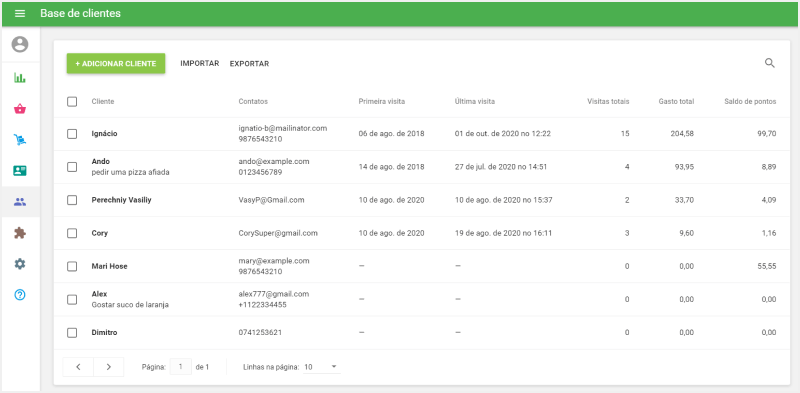Click phone number 0741253621
The height and width of the screenshot is (393, 800).
click(260, 333)
